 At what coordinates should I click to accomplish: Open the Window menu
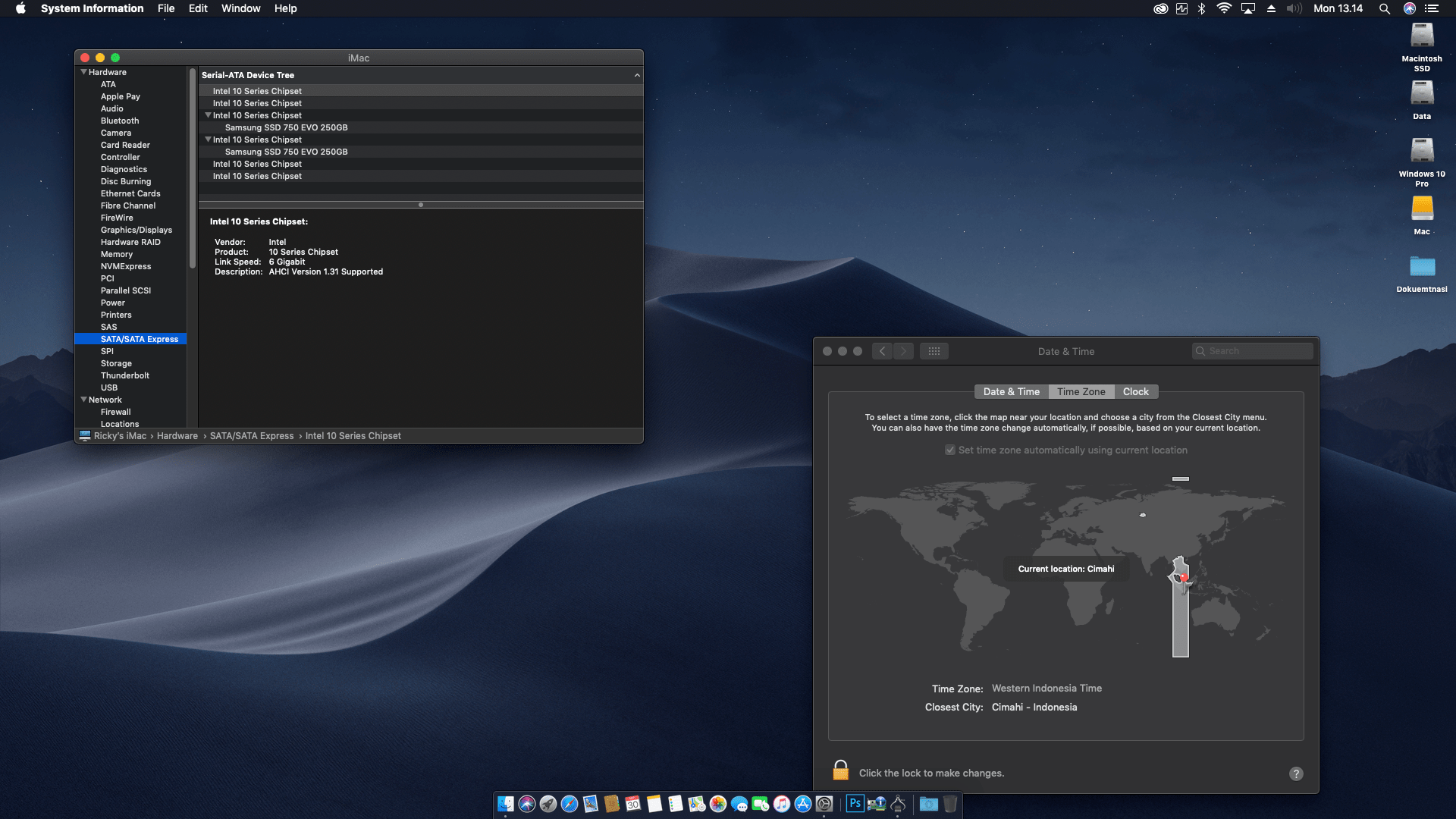(240, 8)
